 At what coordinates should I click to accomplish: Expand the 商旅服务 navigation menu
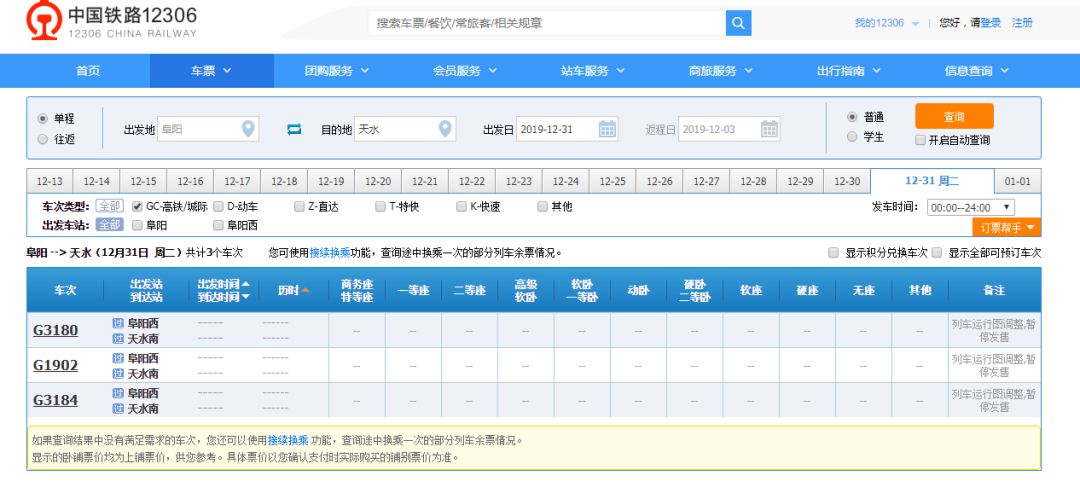click(x=721, y=70)
